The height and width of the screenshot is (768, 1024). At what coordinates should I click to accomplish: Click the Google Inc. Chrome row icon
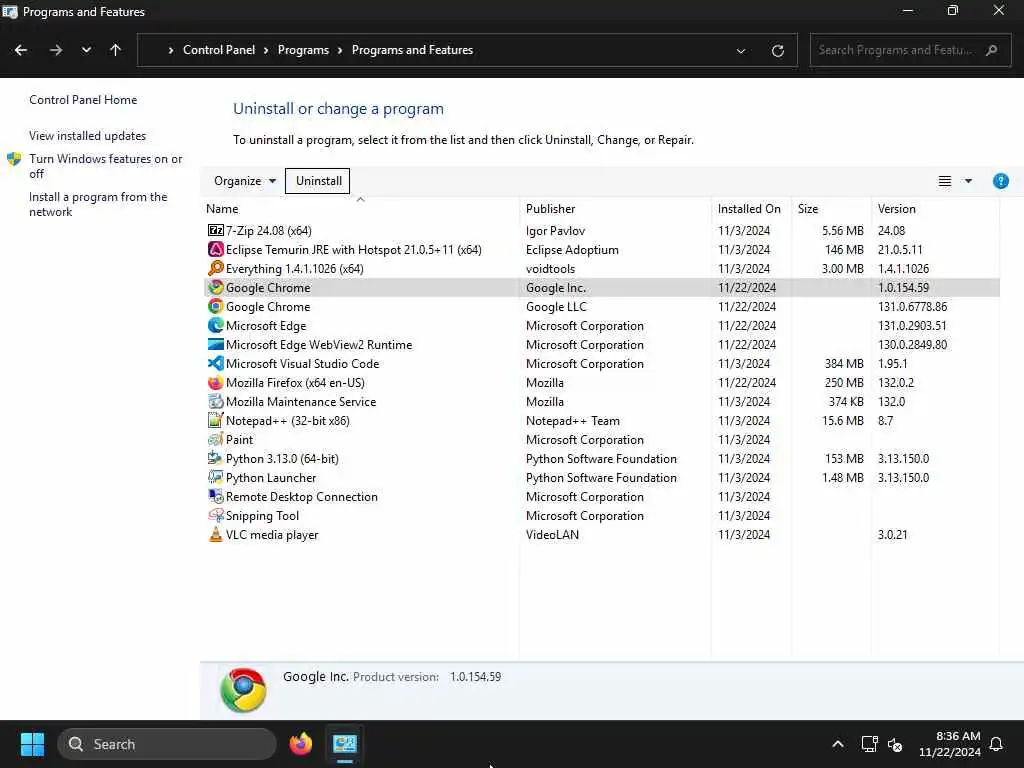(216, 287)
